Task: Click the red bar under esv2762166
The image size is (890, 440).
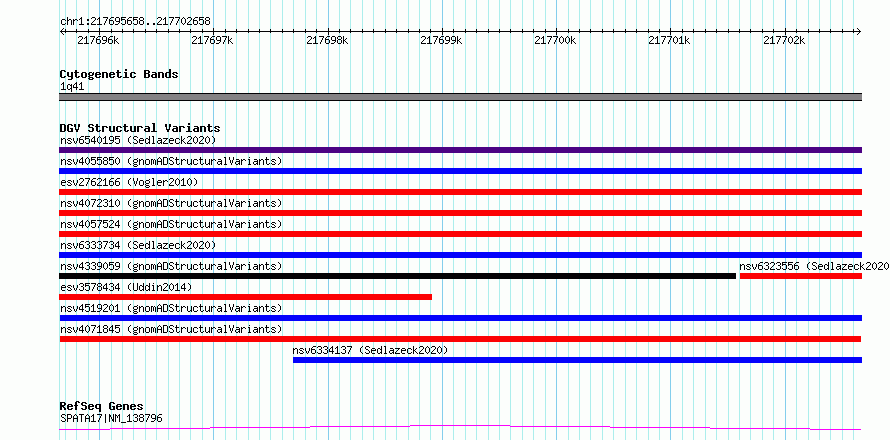Action: pos(460,192)
